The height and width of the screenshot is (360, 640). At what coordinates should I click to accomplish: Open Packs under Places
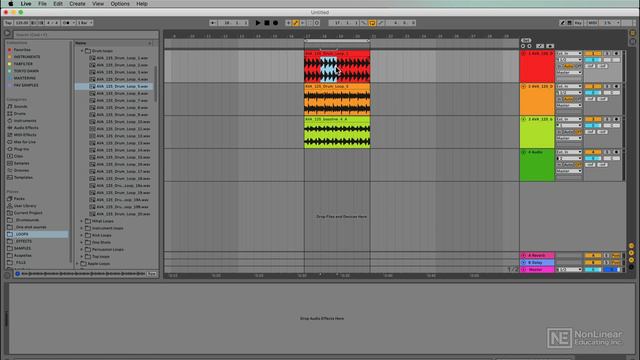click(x=19, y=199)
